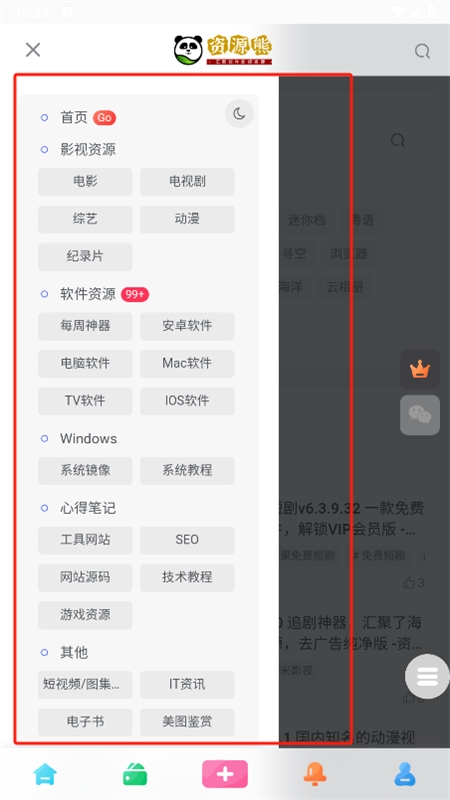Tap the pink plus publish button
Viewport: 450px width, 800px height.
click(x=225, y=774)
